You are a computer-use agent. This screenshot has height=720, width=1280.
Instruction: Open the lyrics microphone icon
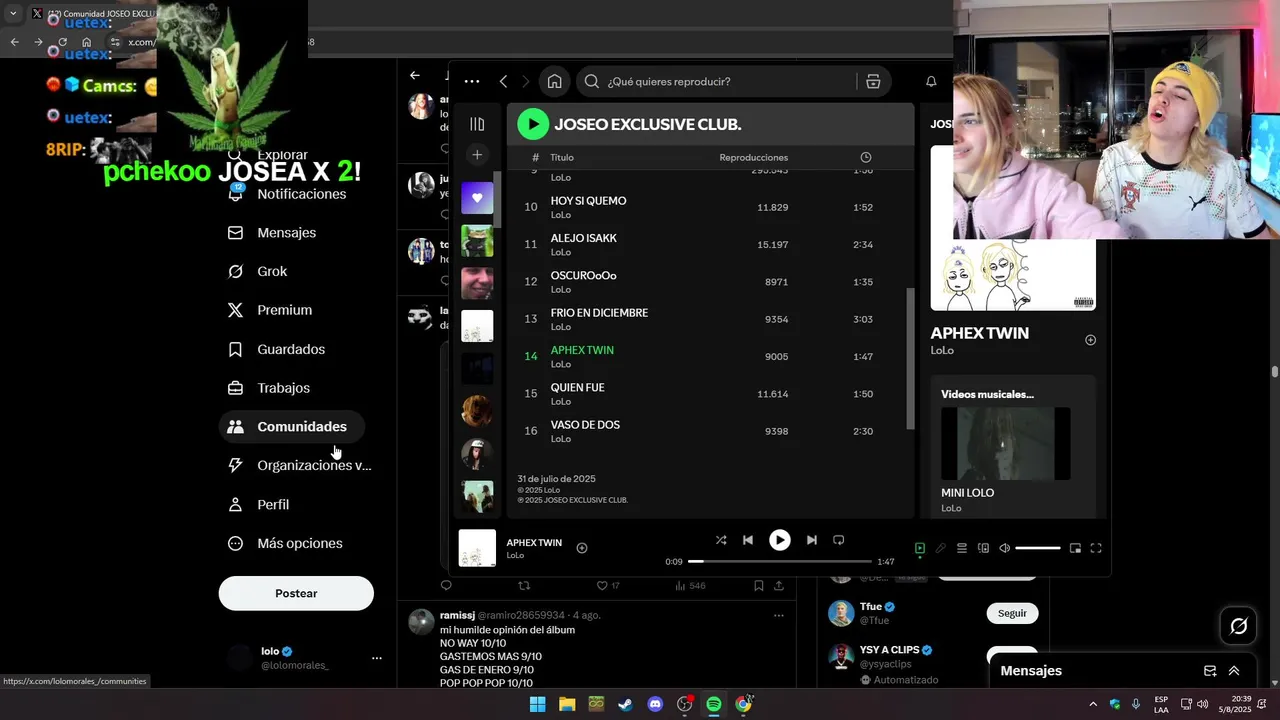click(x=941, y=548)
